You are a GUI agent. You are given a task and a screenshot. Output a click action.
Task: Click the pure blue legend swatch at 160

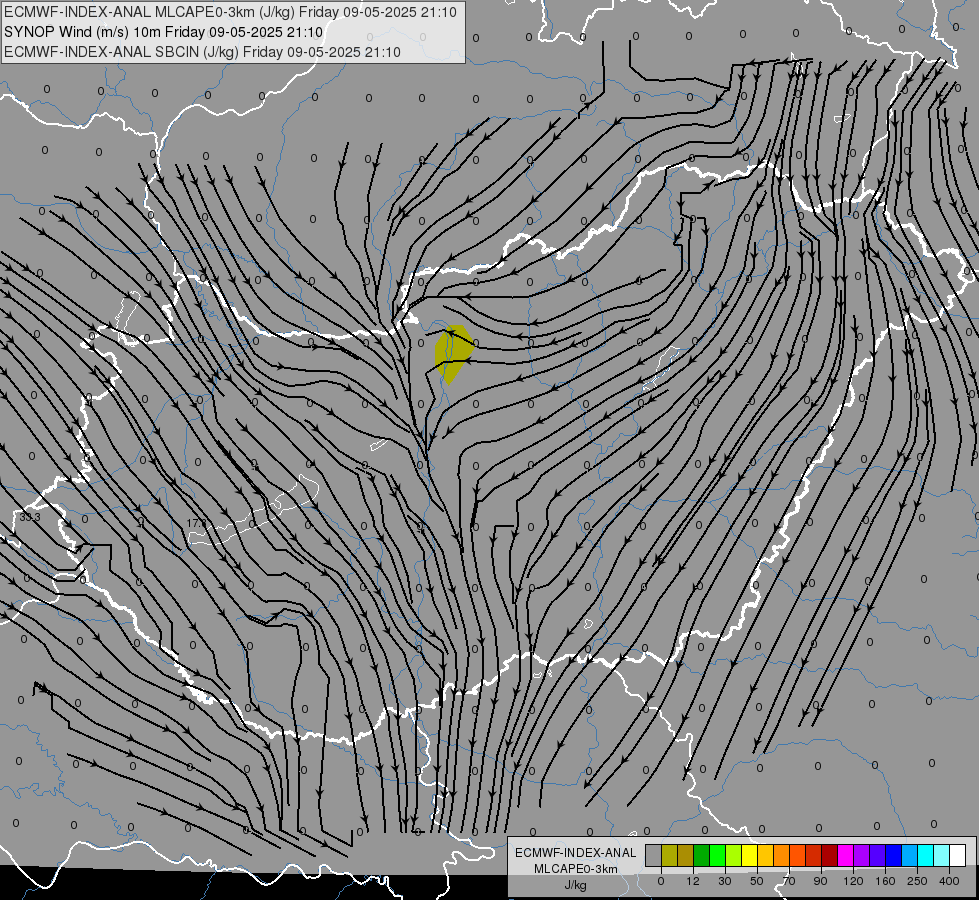pyautogui.click(x=894, y=855)
